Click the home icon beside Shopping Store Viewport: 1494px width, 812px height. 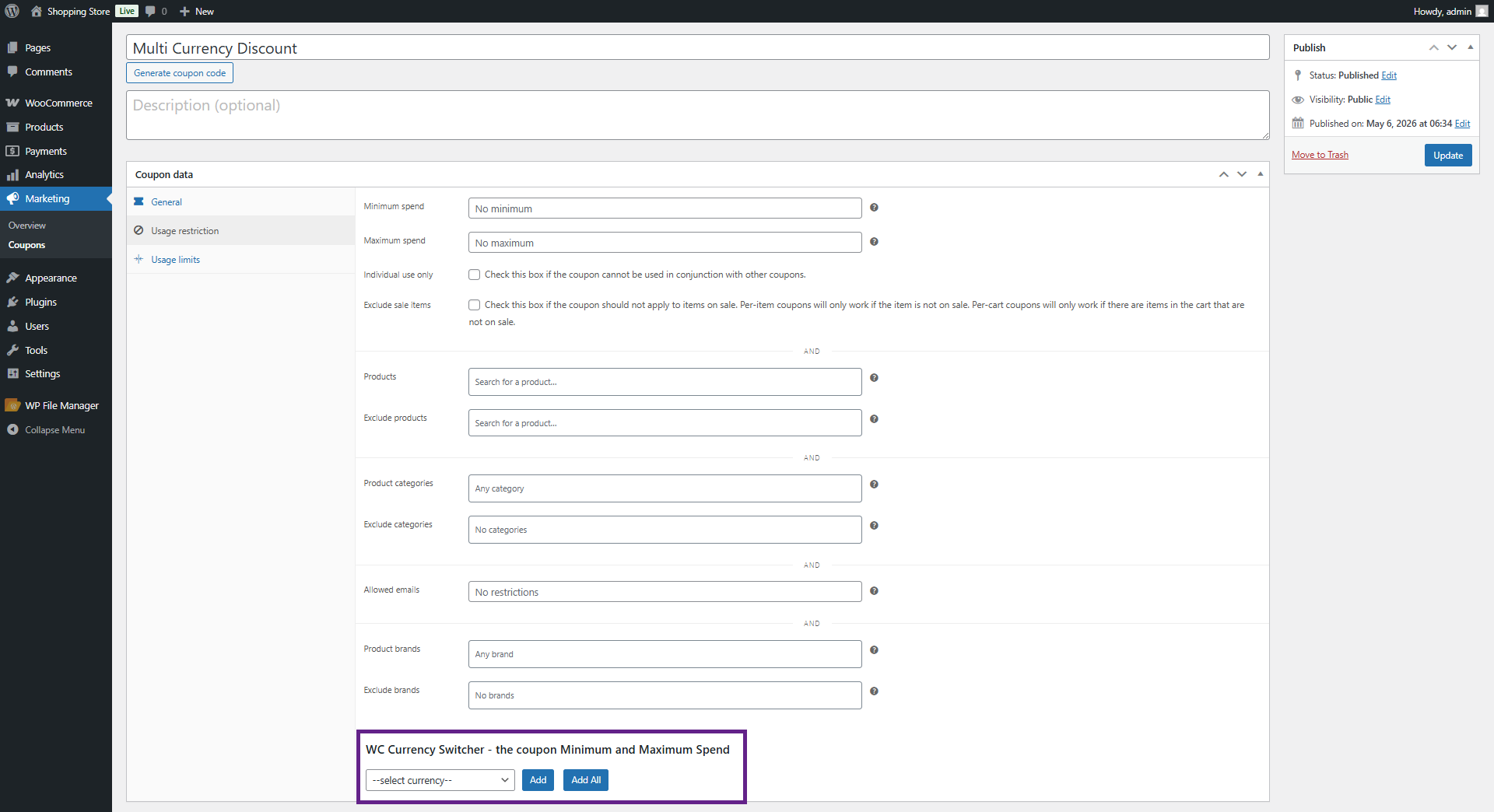coord(37,11)
